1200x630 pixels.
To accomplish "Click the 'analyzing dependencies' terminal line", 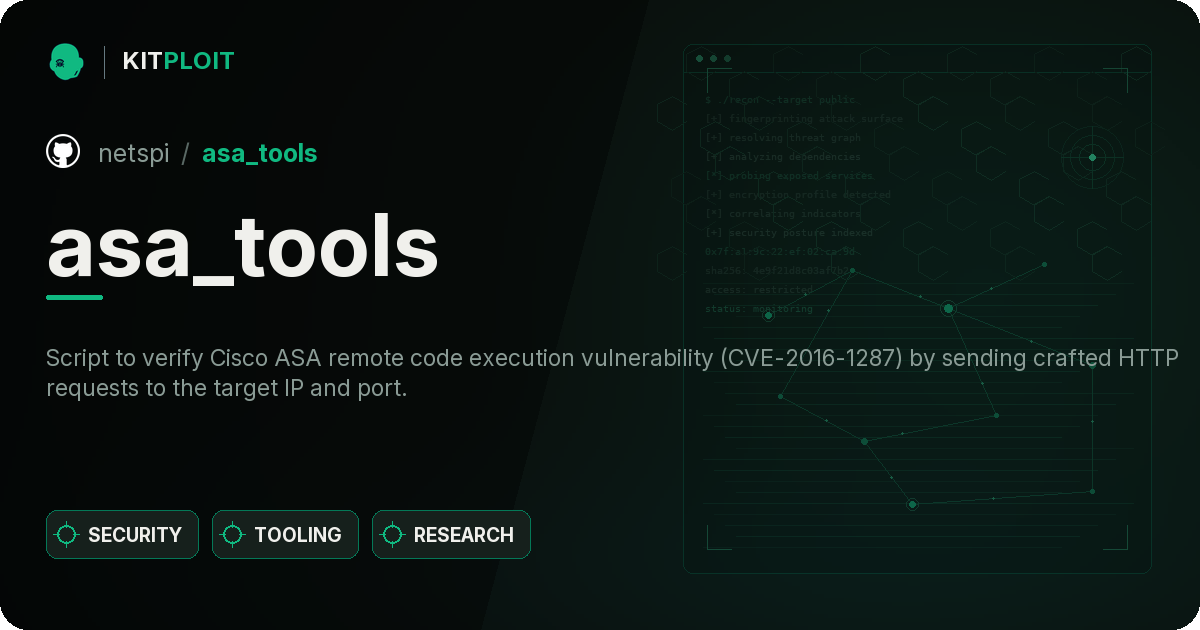I will coord(782,157).
